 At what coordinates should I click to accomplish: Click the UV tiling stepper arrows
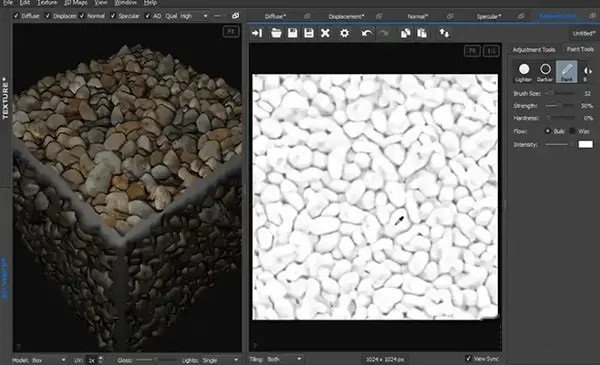pos(101,360)
